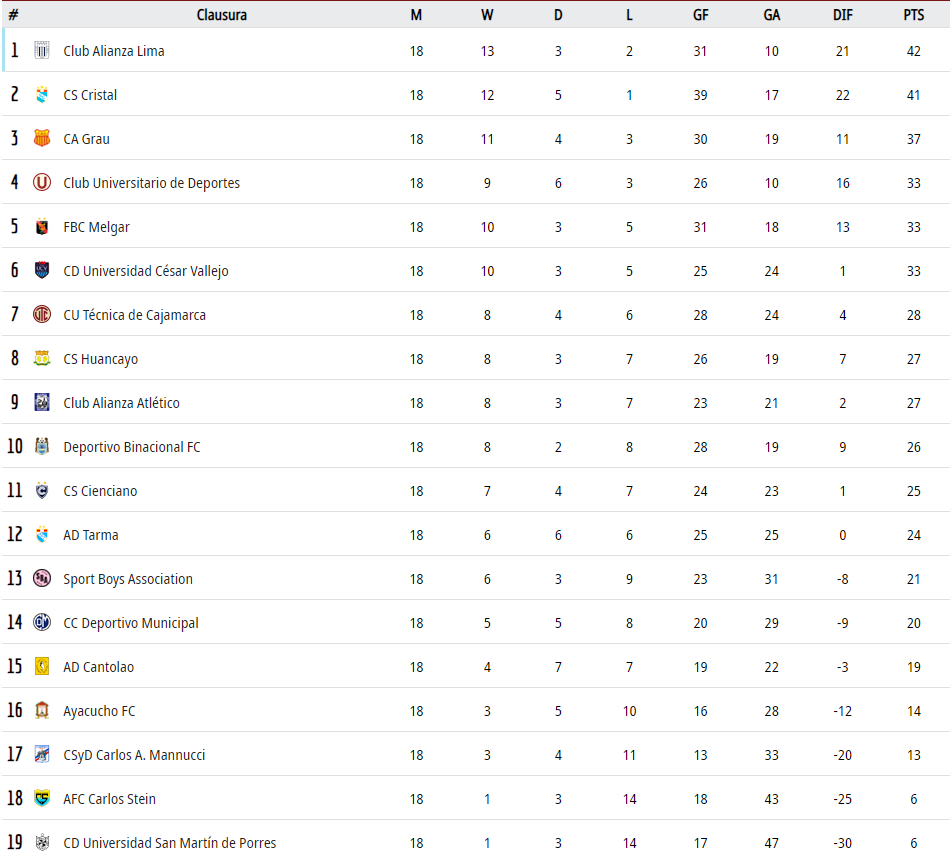Click the AD Cantolao yellow crest
This screenshot has width=950, height=857.
click(x=42, y=667)
